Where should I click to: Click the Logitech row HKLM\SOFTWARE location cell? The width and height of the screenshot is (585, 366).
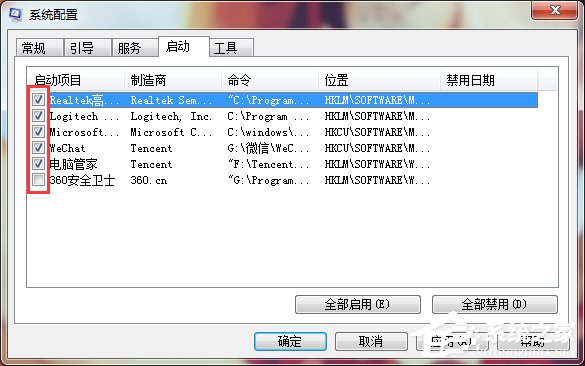coord(377,116)
